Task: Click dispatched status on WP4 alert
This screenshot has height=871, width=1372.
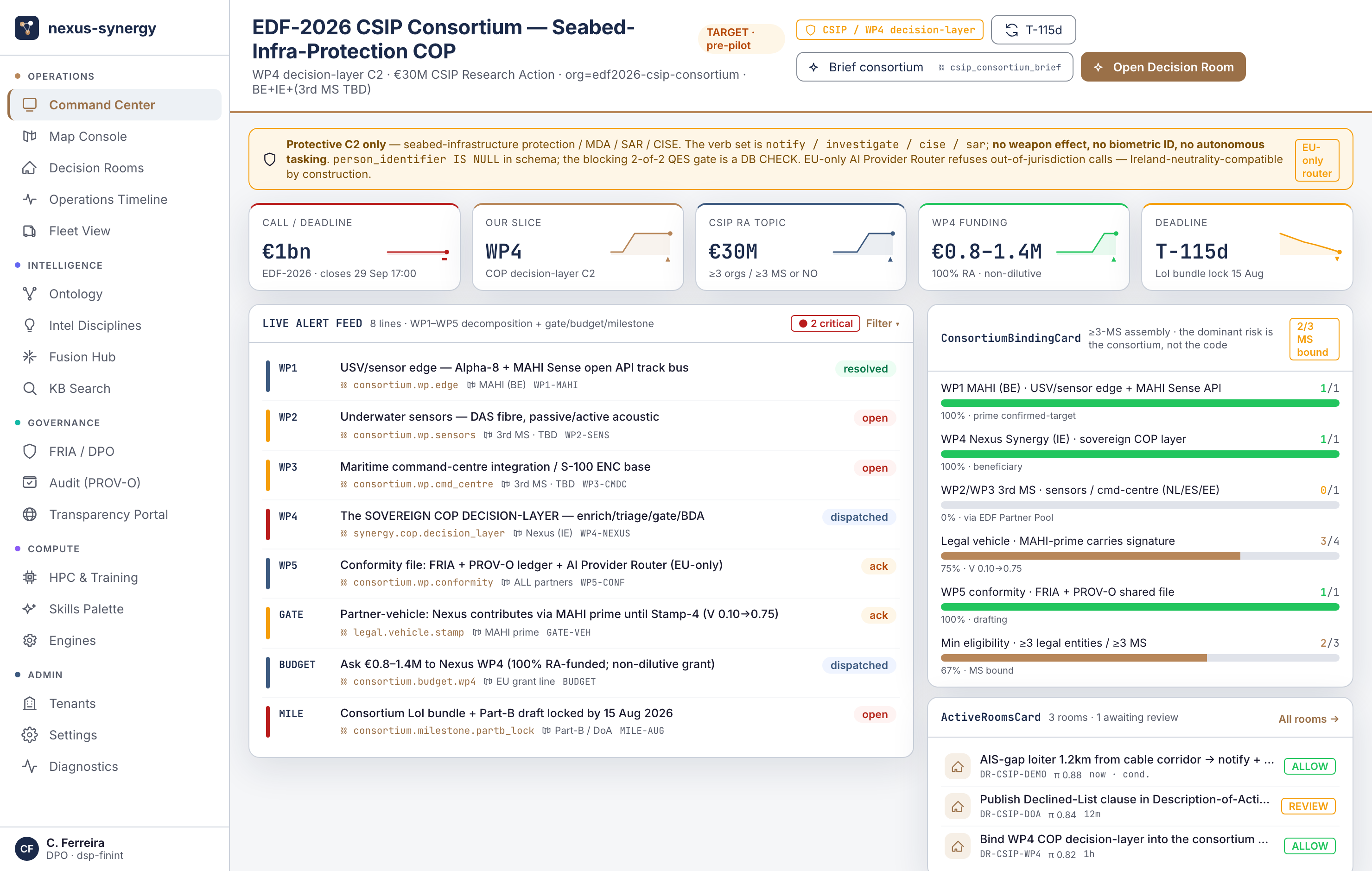Action: 858,517
